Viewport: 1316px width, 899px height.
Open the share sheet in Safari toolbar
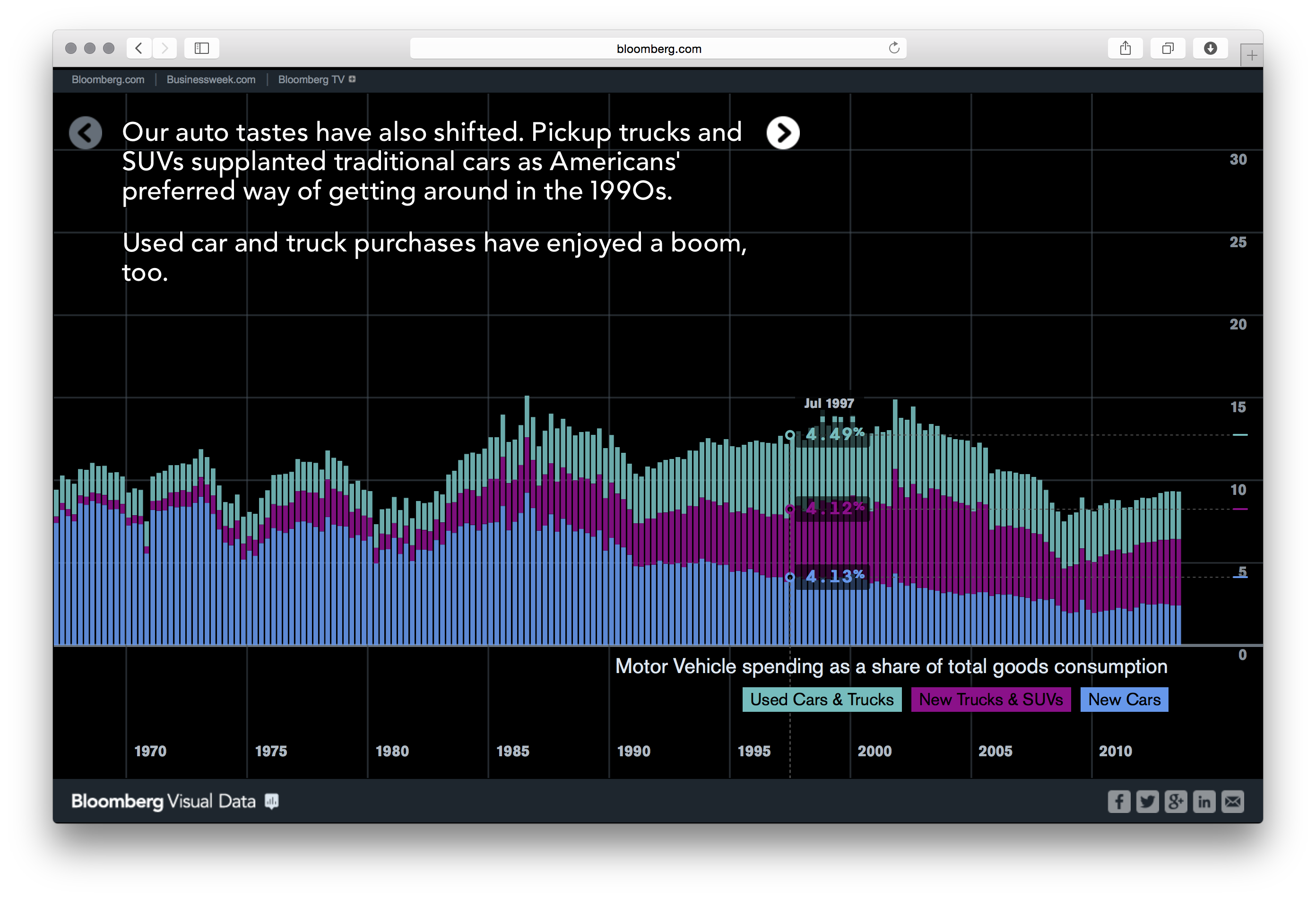coord(1125,48)
